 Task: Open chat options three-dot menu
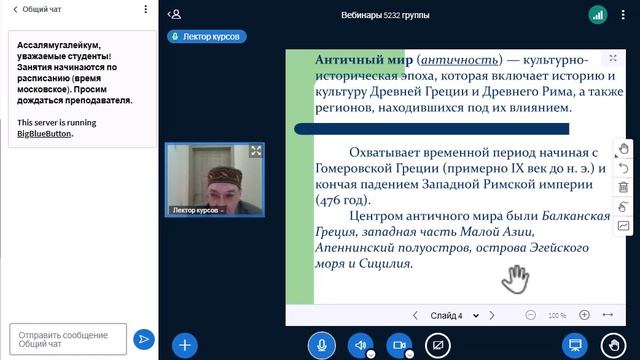(146, 9)
